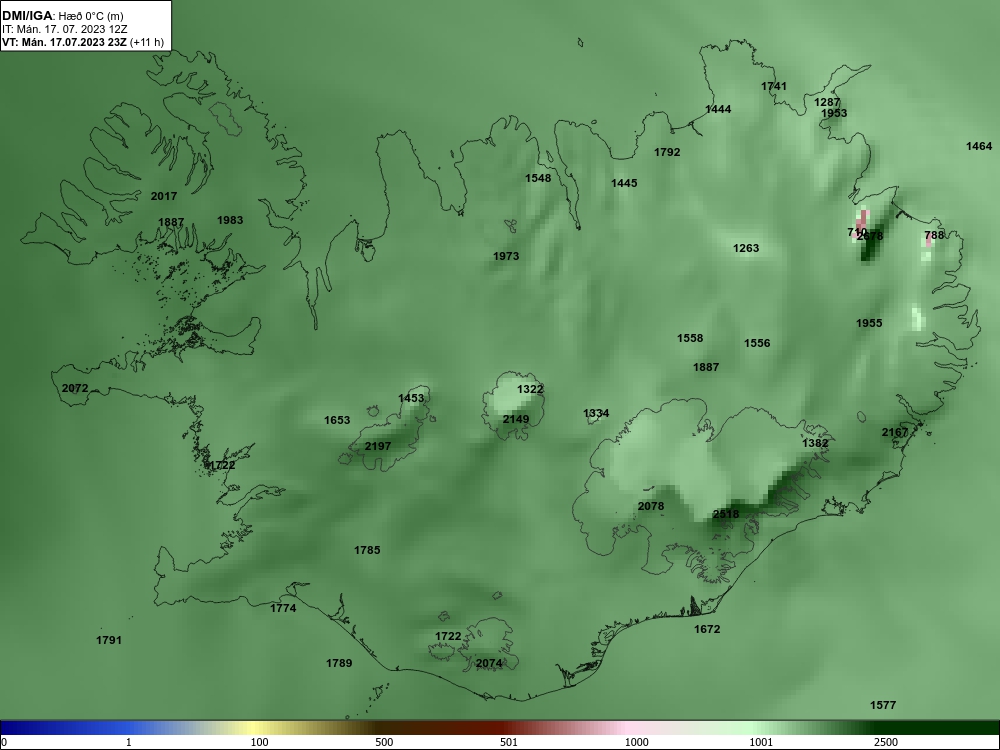Click the 1263 height value
The height and width of the screenshot is (750, 1000).
746,248
